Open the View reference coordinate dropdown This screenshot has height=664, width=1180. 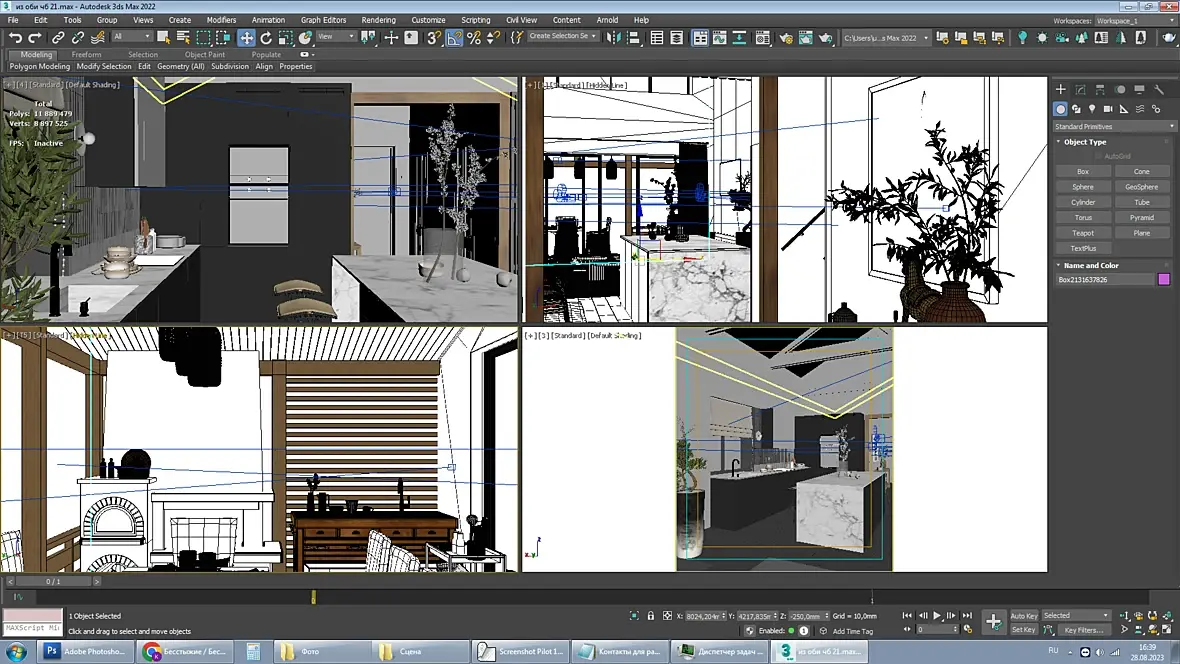tap(336, 37)
